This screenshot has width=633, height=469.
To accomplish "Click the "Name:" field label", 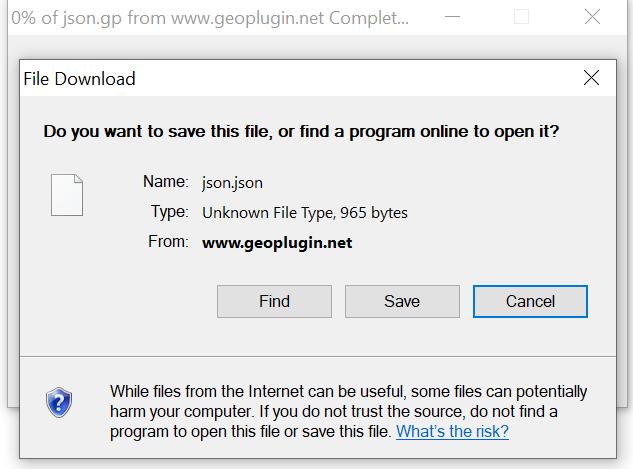I will pyautogui.click(x=165, y=182).
